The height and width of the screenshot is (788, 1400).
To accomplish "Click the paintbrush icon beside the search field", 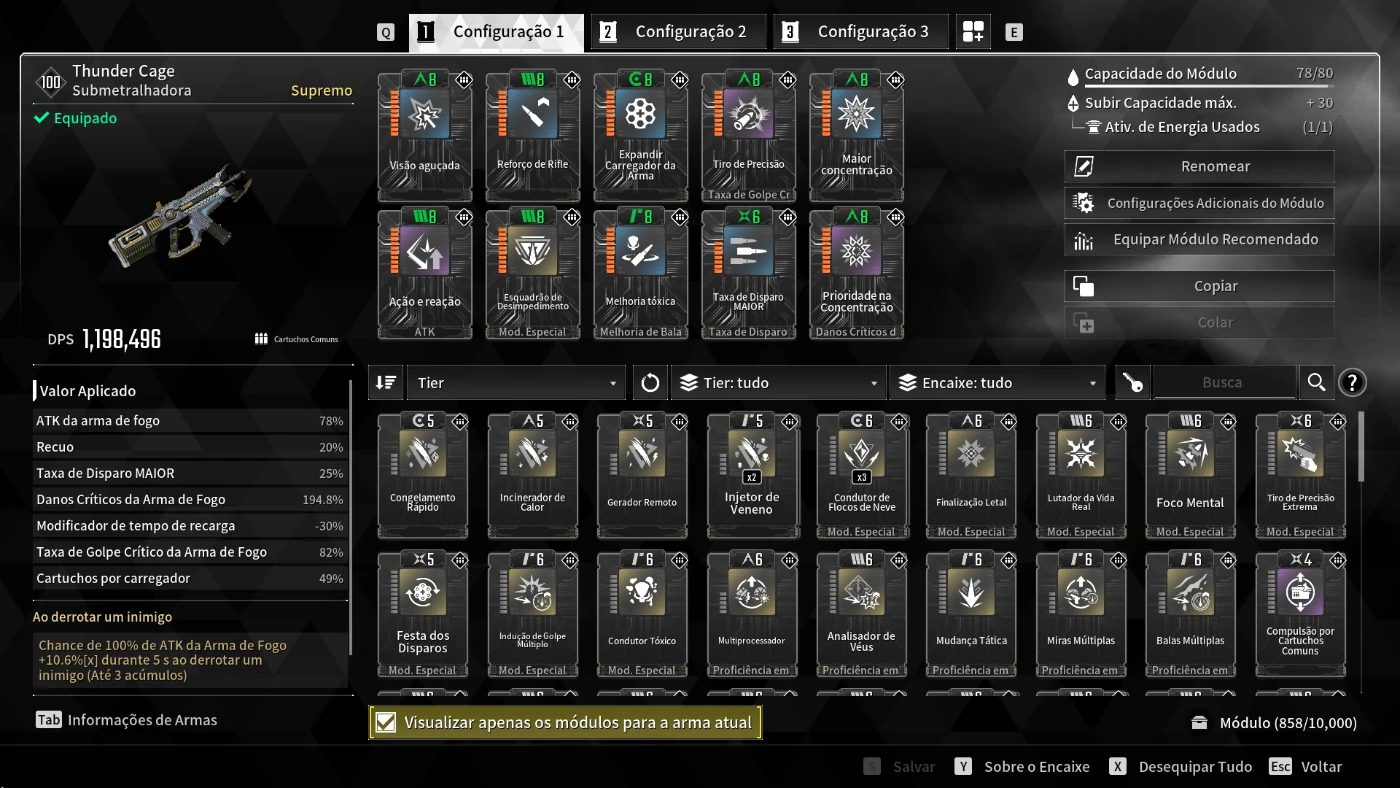I will tap(1132, 382).
